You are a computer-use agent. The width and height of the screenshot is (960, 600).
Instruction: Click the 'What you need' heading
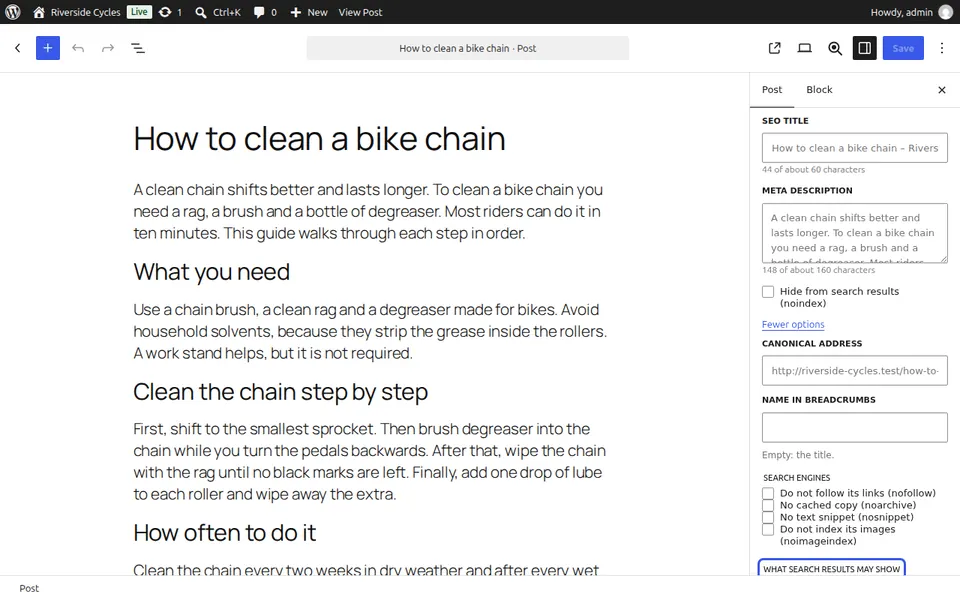click(x=211, y=272)
